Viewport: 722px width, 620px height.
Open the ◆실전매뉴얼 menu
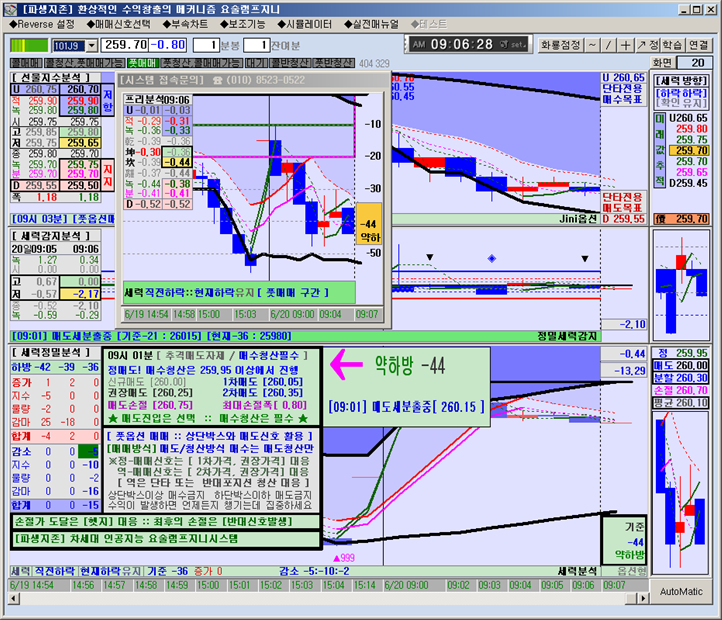pyautogui.click(x=372, y=24)
